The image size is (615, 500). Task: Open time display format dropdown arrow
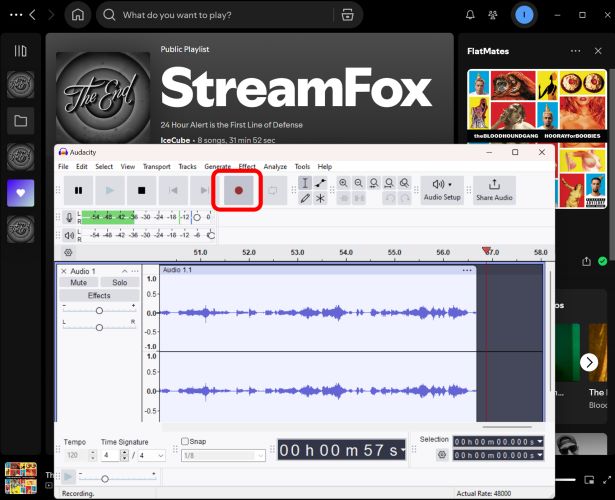403,451
